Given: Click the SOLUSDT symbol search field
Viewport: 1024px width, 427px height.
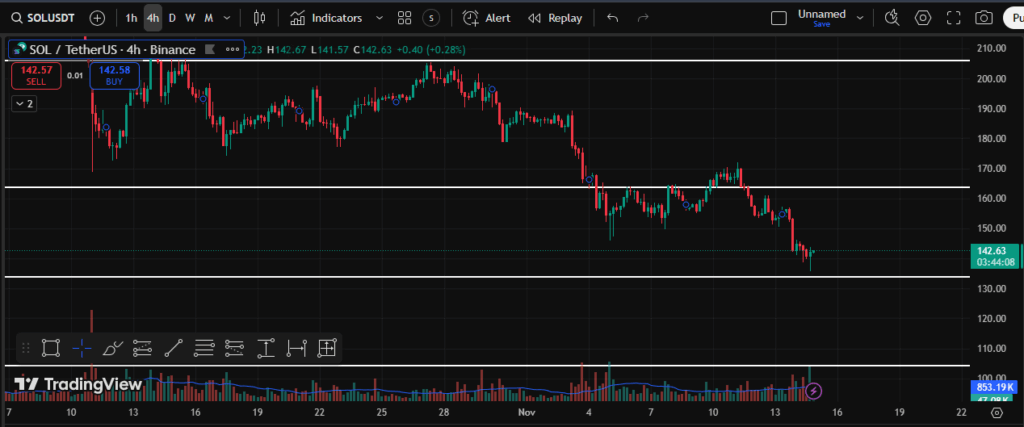Looking at the screenshot, I should (47, 18).
